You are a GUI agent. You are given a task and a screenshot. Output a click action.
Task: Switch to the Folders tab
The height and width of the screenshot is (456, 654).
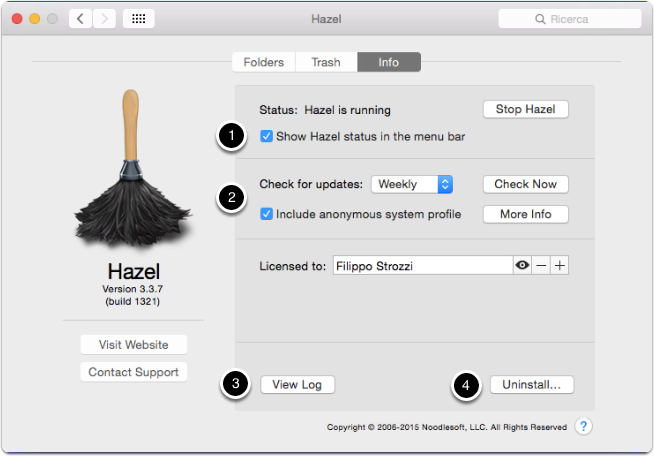coord(264,62)
